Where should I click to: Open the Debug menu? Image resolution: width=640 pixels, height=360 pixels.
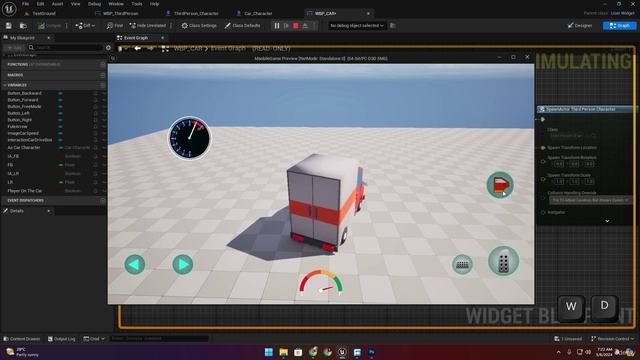coord(94,4)
